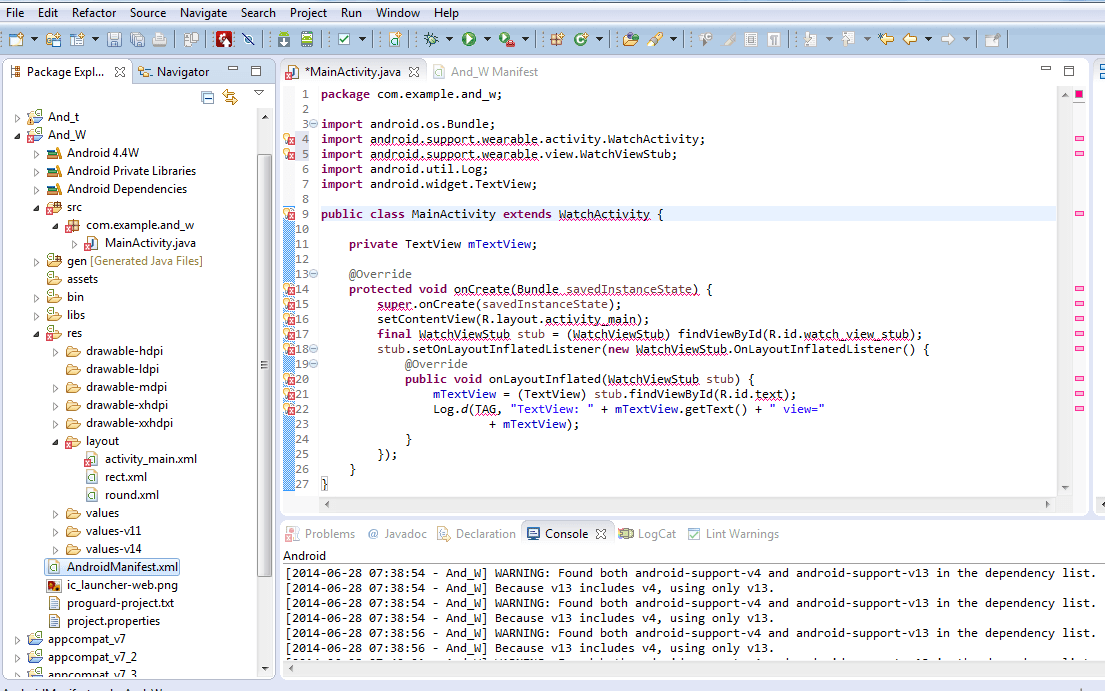1105x691 pixels.
Task: Click the green Run button icon
Action: tap(468, 39)
